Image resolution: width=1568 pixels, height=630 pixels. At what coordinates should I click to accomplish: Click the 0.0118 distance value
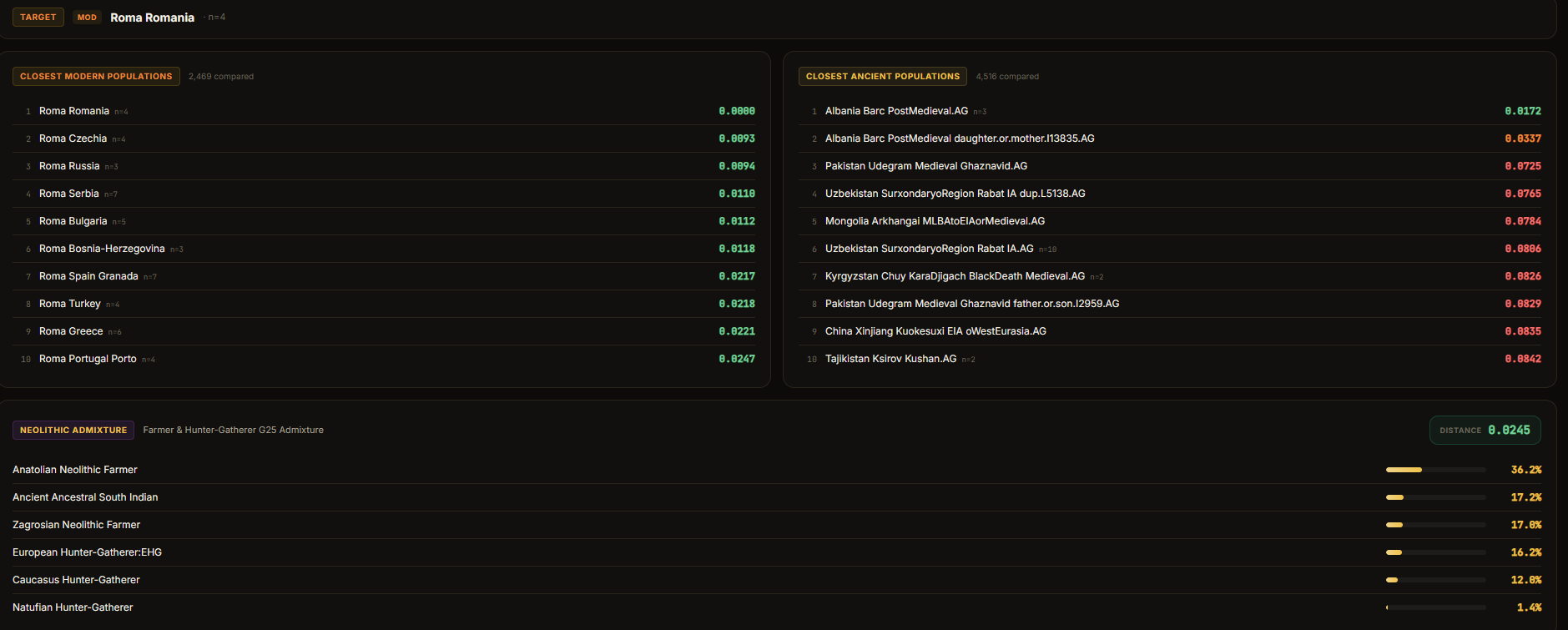point(737,249)
